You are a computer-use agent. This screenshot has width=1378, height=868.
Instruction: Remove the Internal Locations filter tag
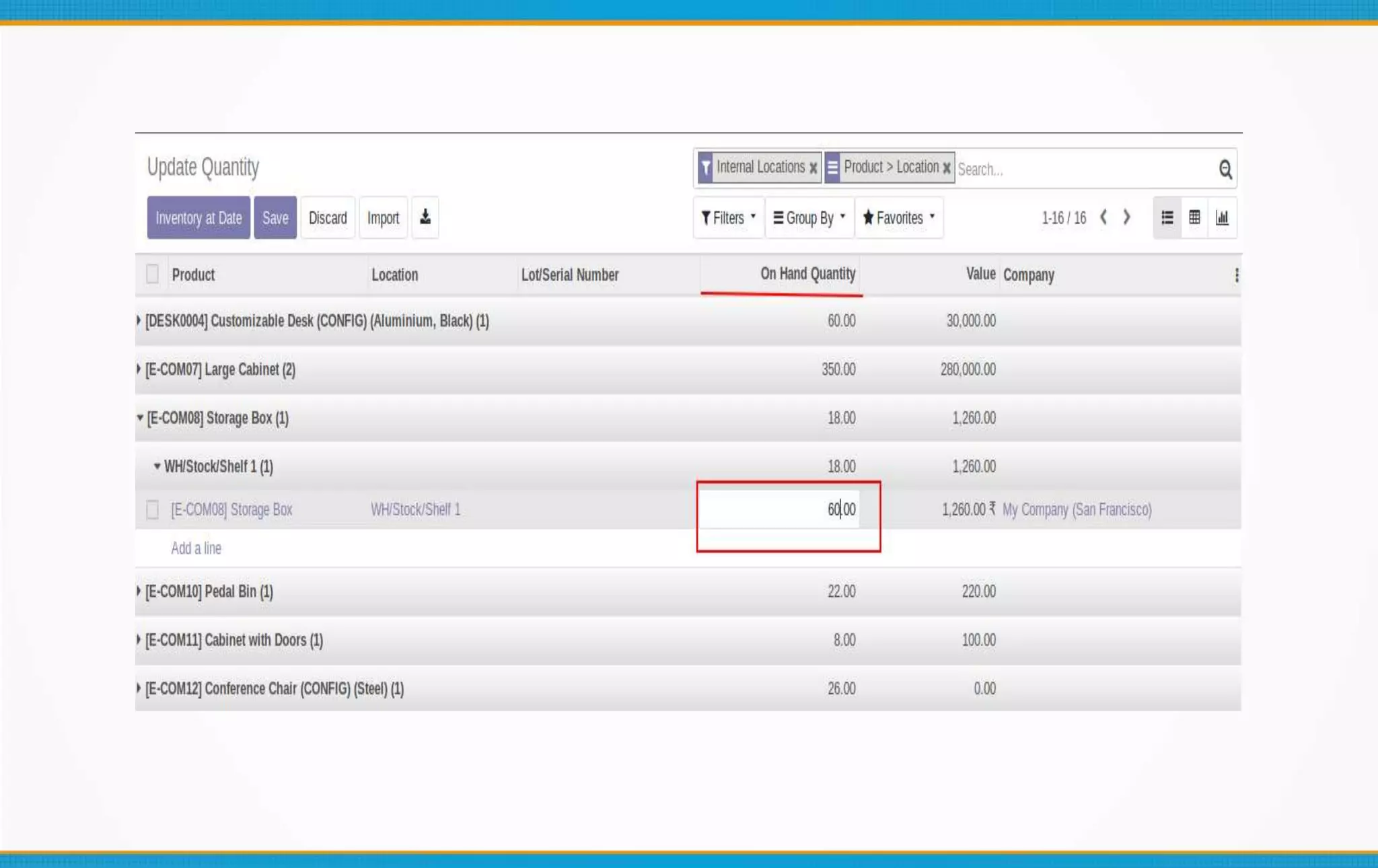(x=813, y=168)
